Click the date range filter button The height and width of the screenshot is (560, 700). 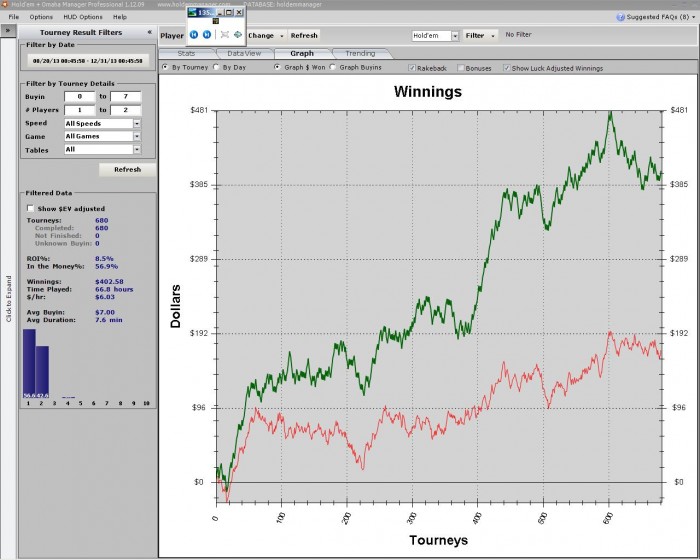click(88, 61)
